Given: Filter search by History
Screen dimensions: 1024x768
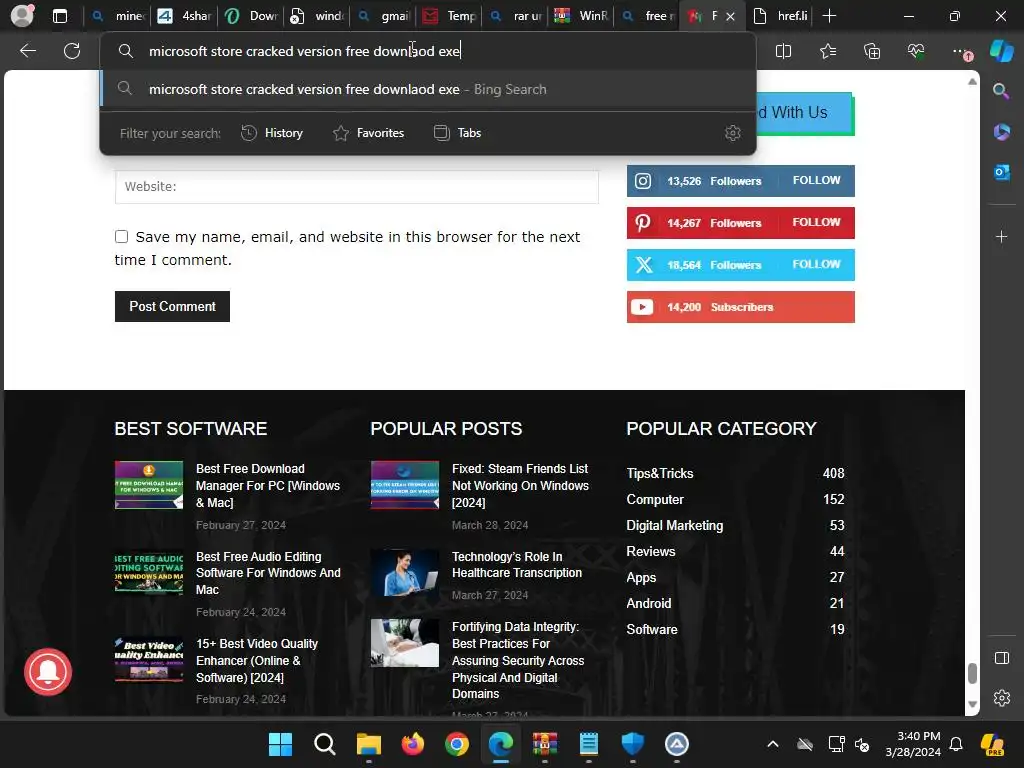Looking at the screenshot, I should click(x=272, y=133).
